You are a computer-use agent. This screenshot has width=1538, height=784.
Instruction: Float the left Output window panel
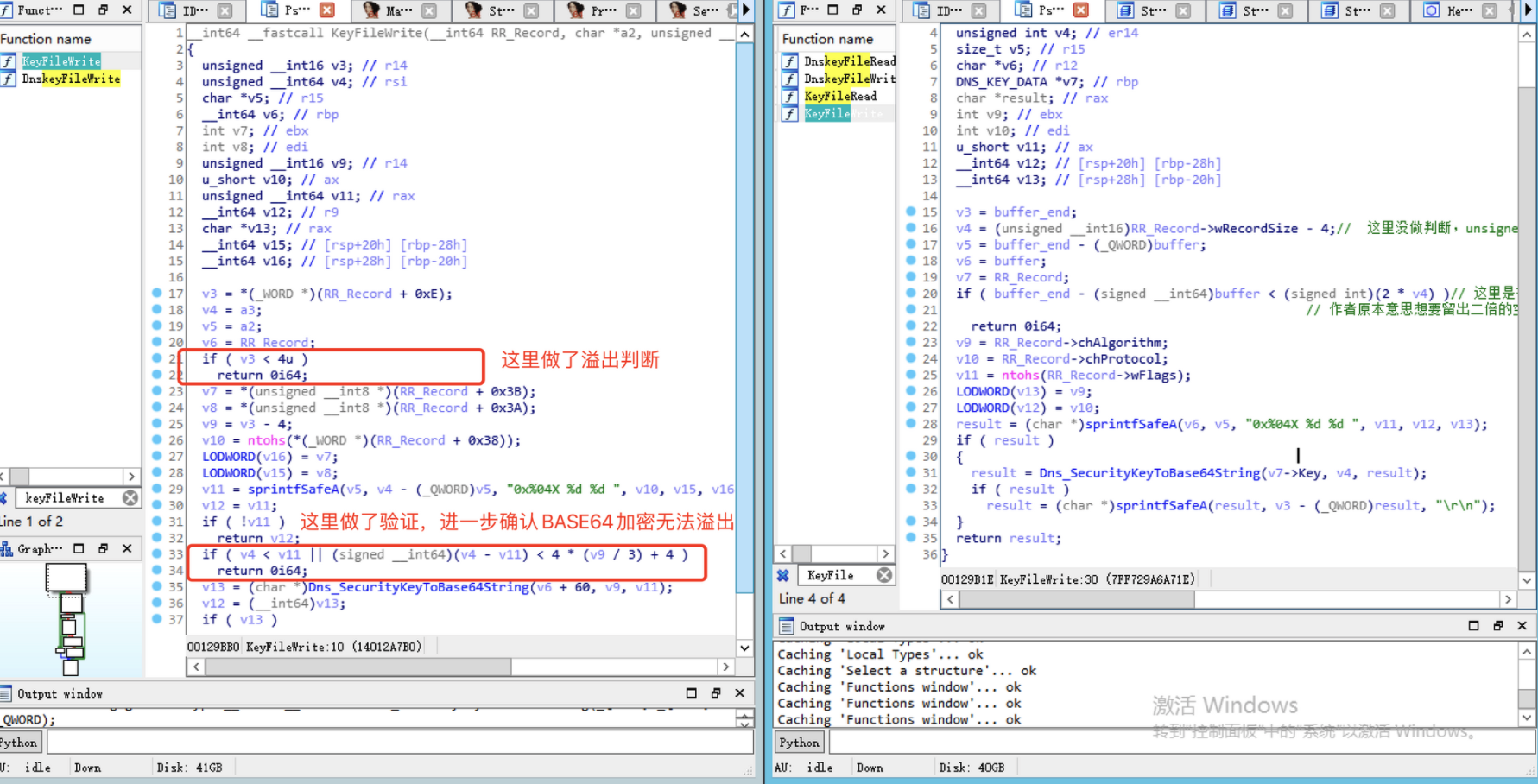691,692
